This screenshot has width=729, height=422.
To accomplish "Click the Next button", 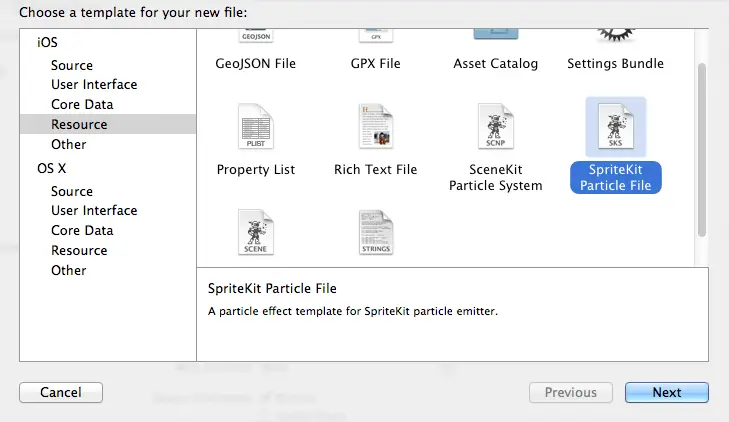I will pyautogui.click(x=666, y=393).
